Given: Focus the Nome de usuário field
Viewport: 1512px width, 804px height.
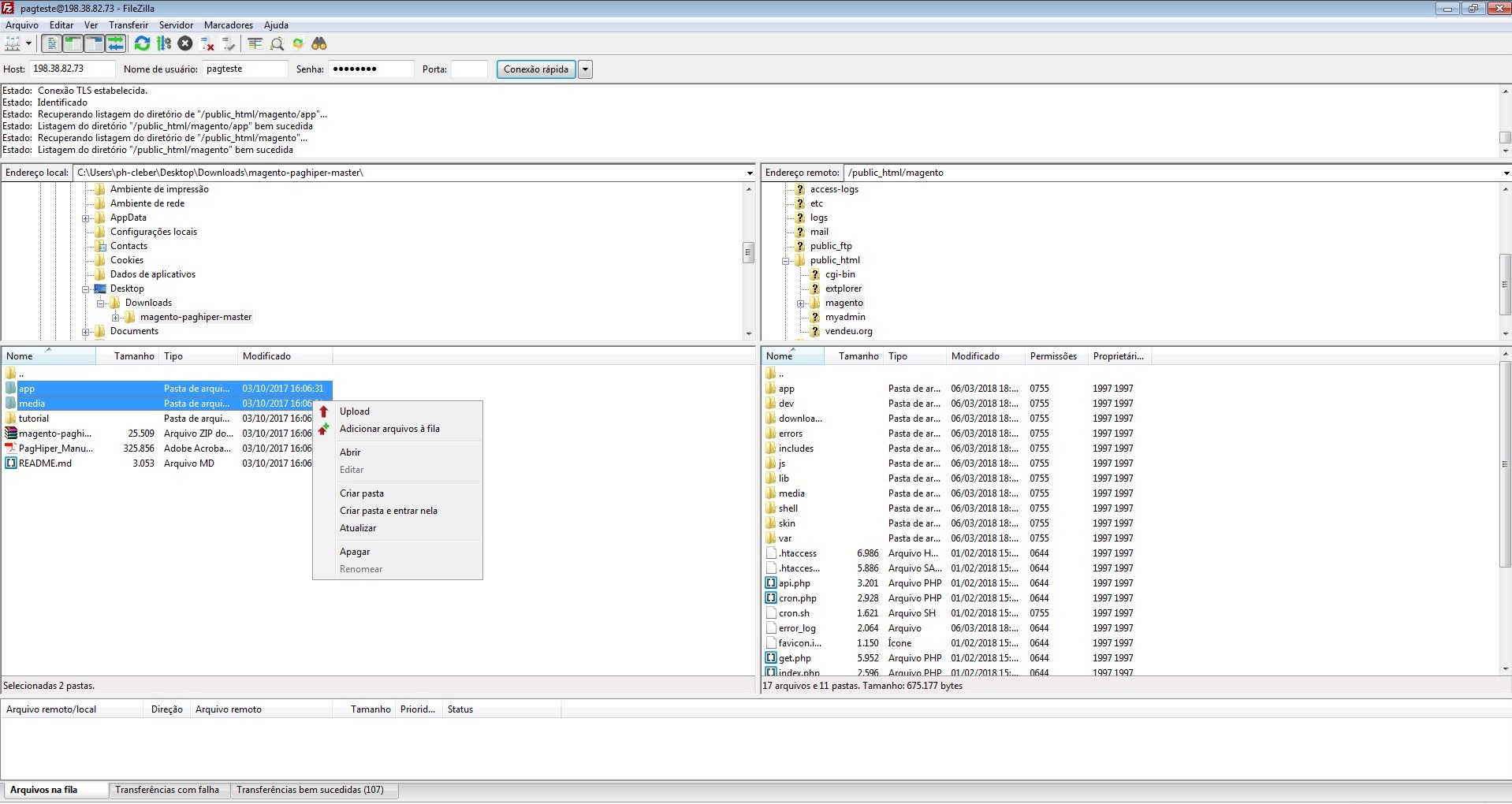Looking at the screenshot, I should (245, 69).
